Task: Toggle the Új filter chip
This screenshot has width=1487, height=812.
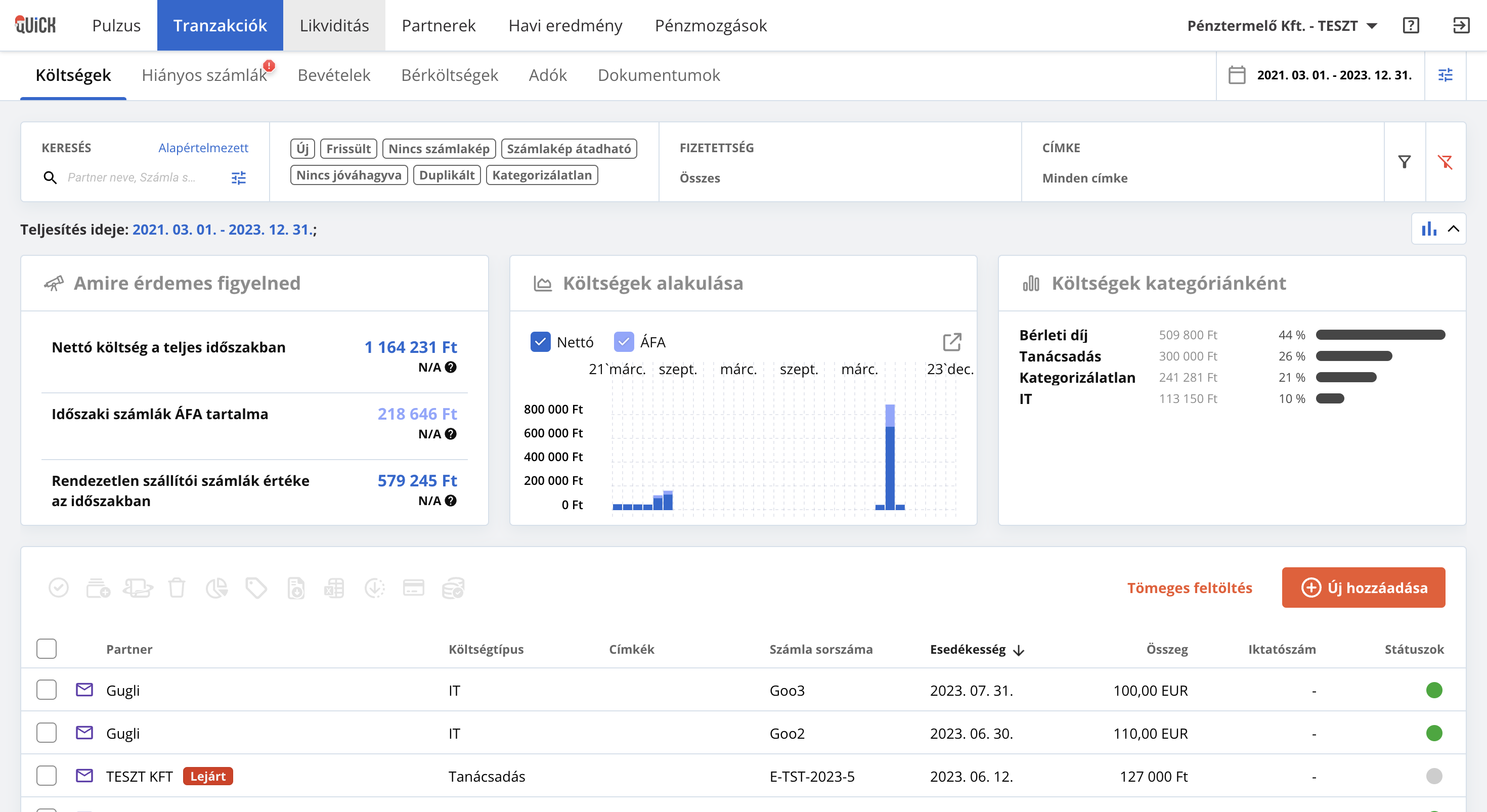Action: (302, 148)
